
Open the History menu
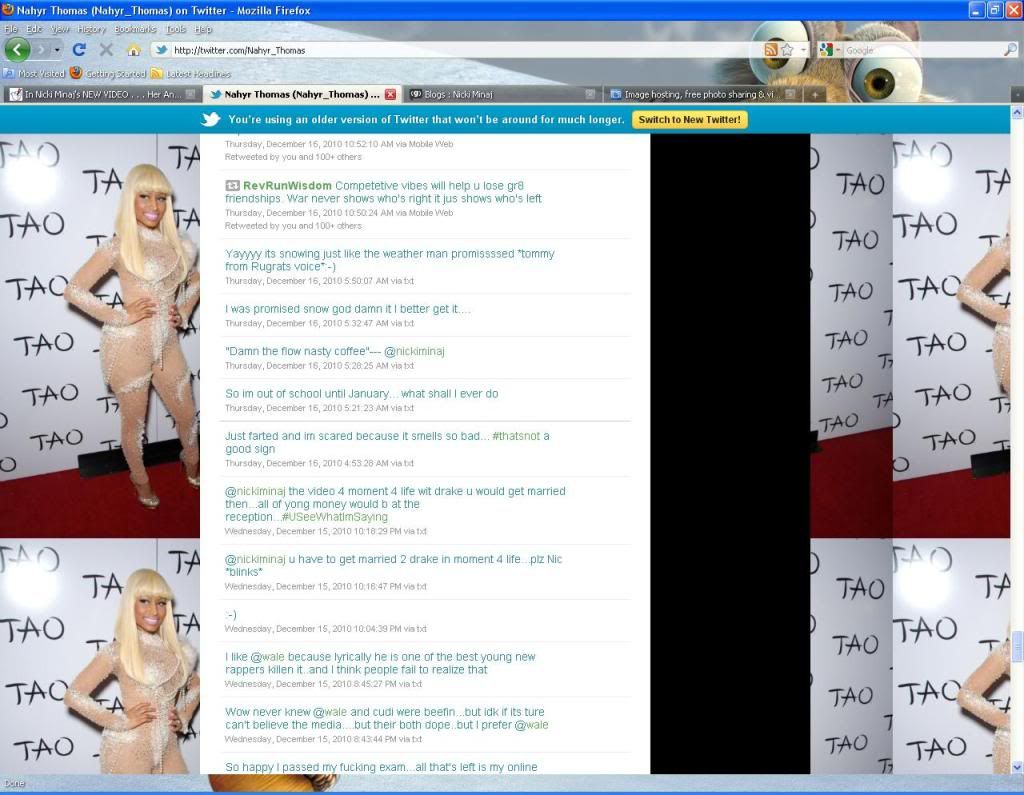click(x=91, y=29)
